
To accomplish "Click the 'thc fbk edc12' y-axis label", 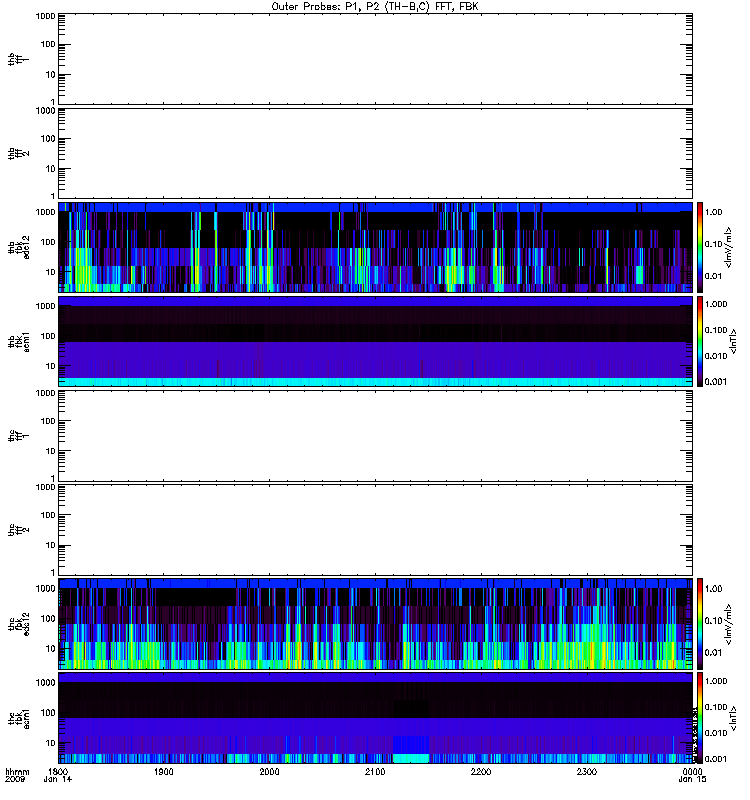I will [x=18, y=624].
